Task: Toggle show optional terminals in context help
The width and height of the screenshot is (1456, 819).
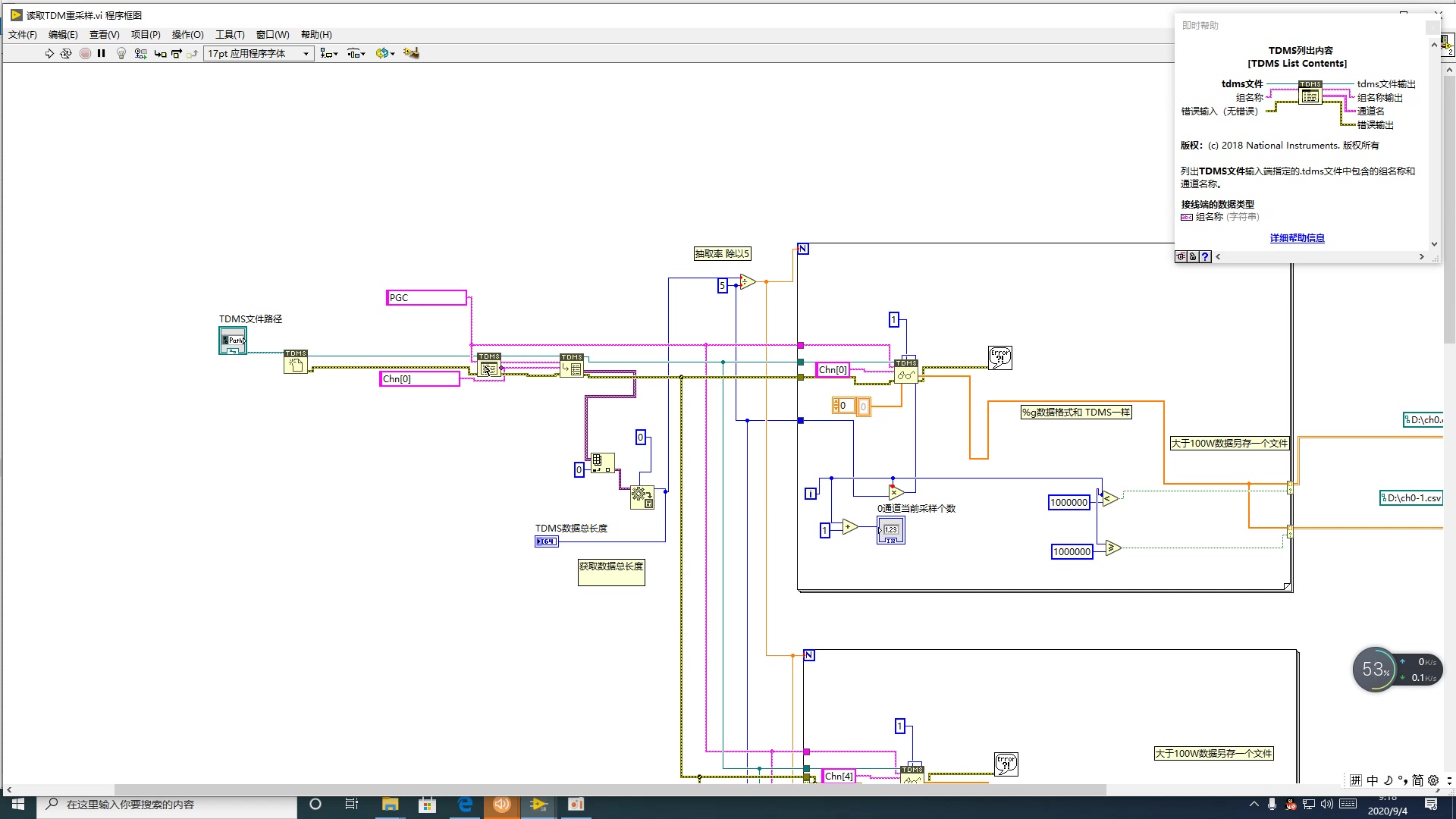Action: click(1181, 256)
